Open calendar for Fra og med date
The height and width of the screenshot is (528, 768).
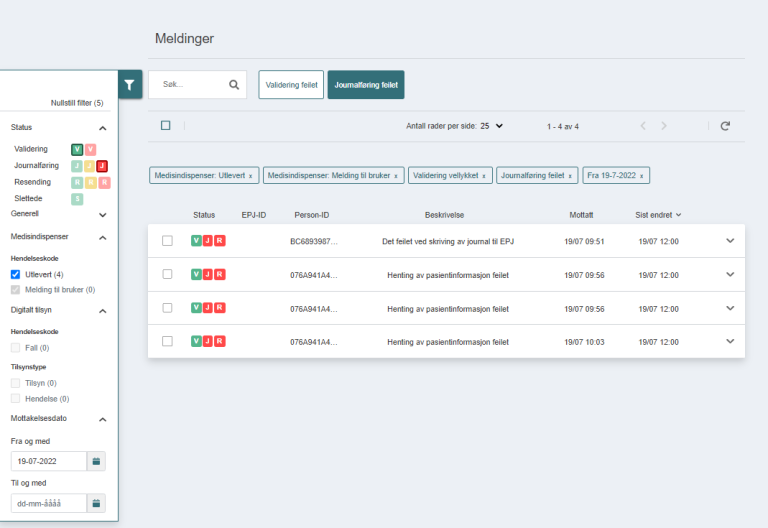[96, 461]
